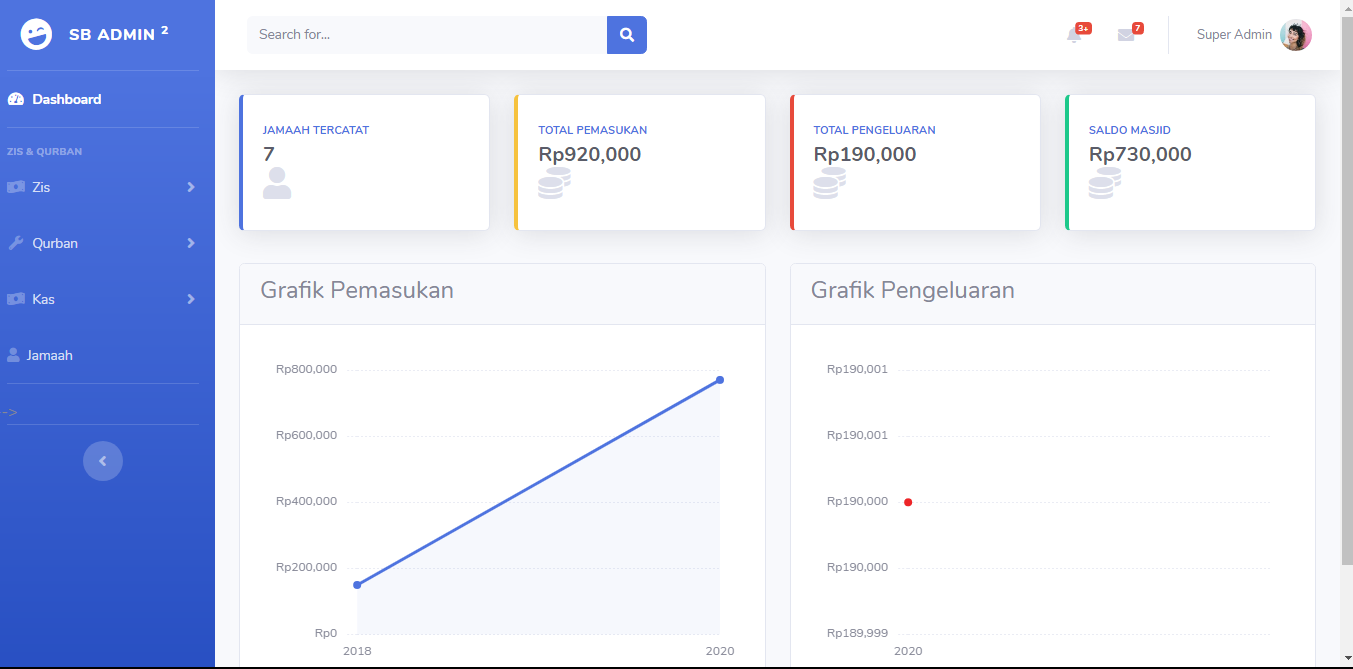
Task: Click the person icon on Jamaah Tercatat card
Action: point(277,183)
